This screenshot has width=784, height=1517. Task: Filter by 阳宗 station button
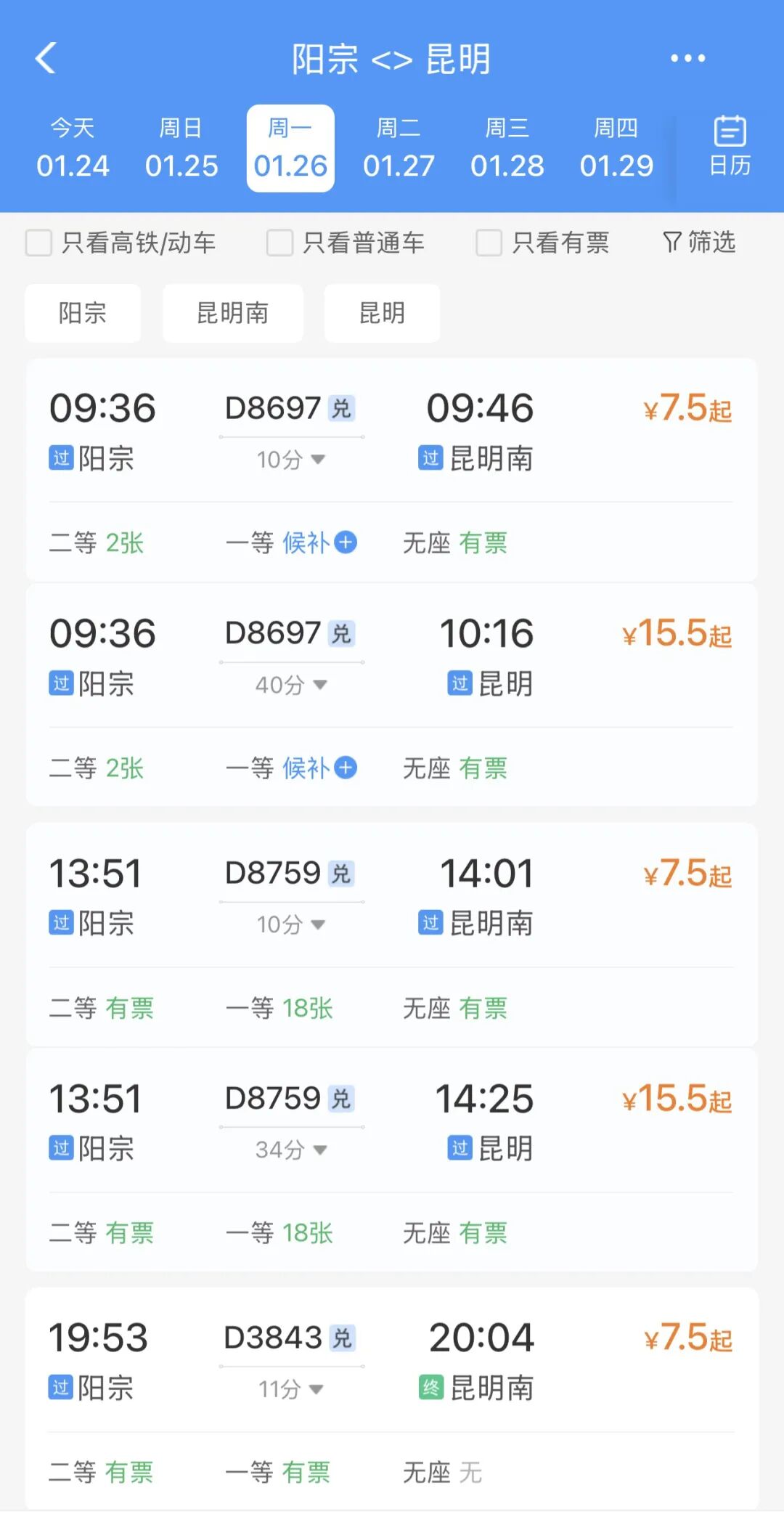[83, 313]
